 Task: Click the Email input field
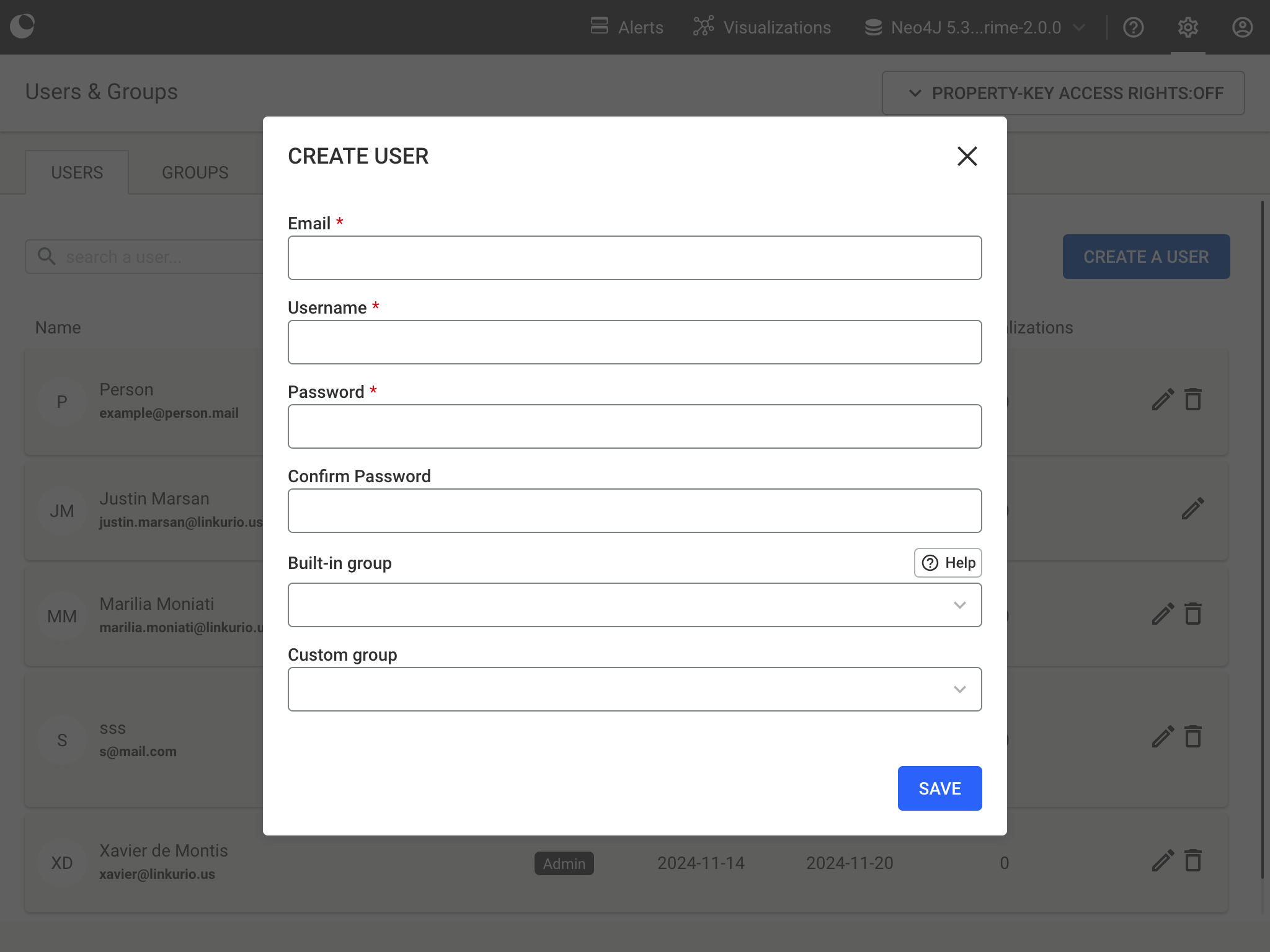[635, 258]
